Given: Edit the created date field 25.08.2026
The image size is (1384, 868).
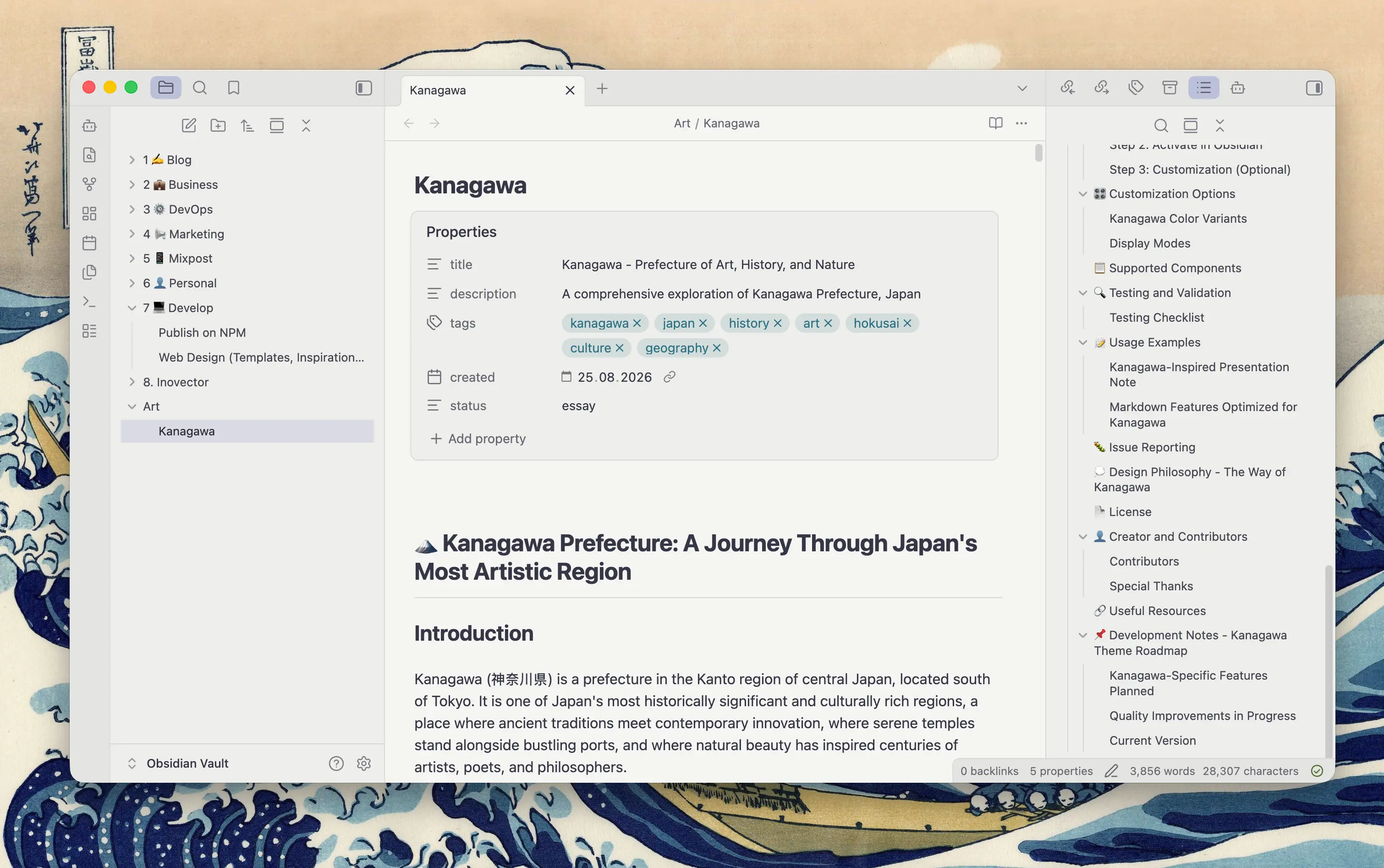Looking at the screenshot, I should [x=614, y=377].
